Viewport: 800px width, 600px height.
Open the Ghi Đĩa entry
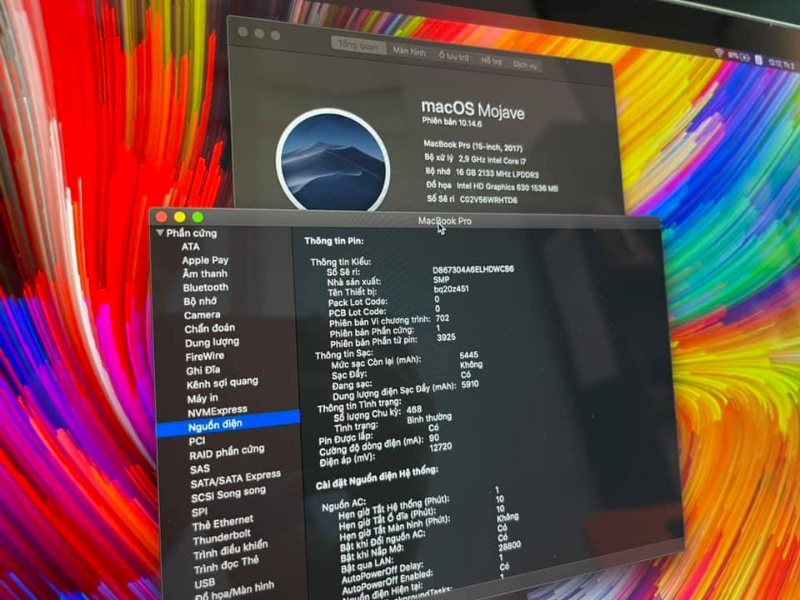click(x=203, y=370)
